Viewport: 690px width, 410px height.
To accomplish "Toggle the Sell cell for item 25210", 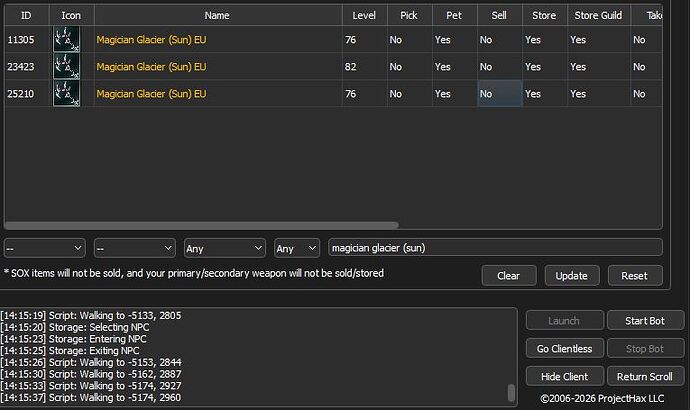I will click(x=499, y=93).
